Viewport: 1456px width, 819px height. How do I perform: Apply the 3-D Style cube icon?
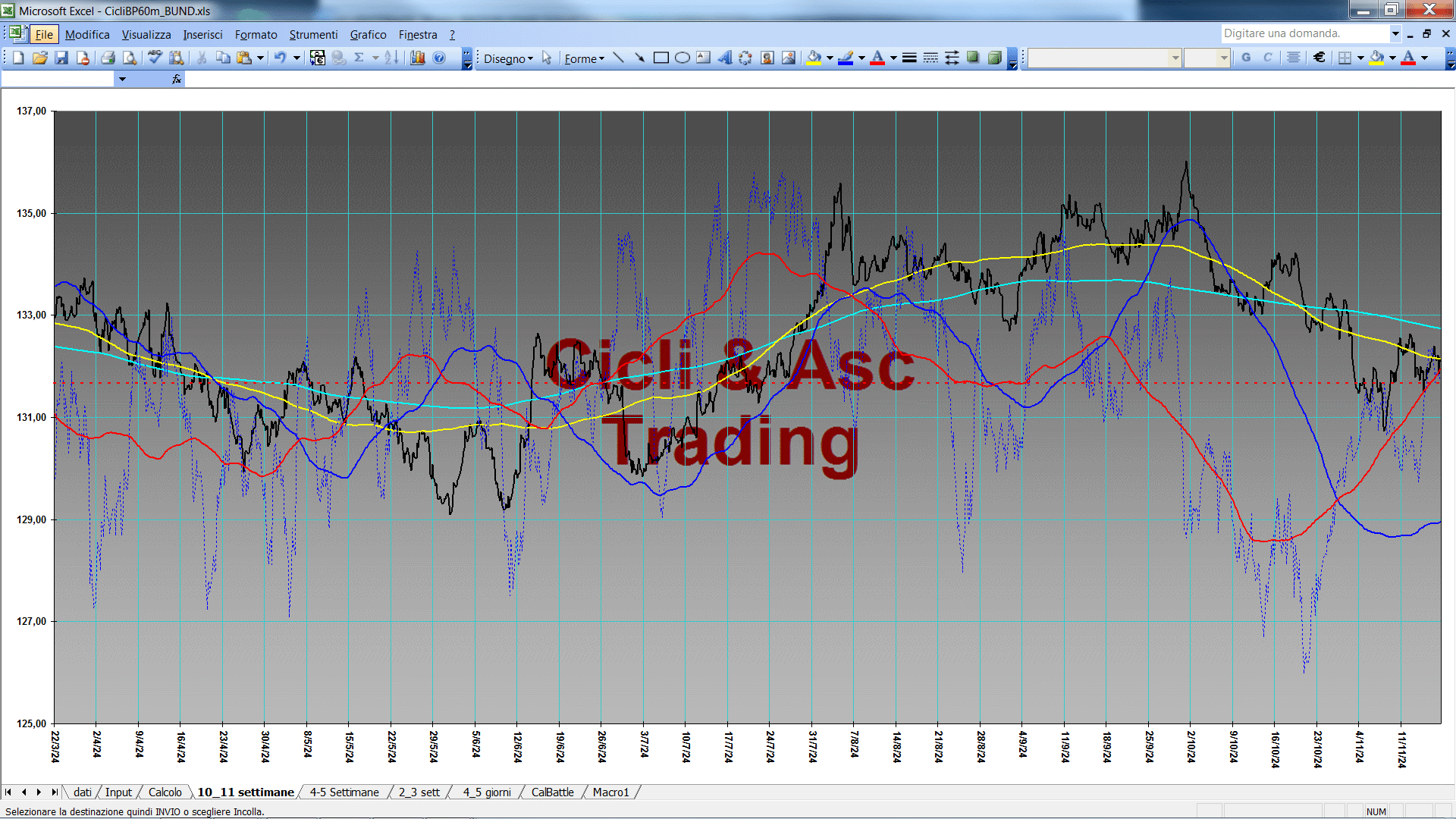[994, 58]
